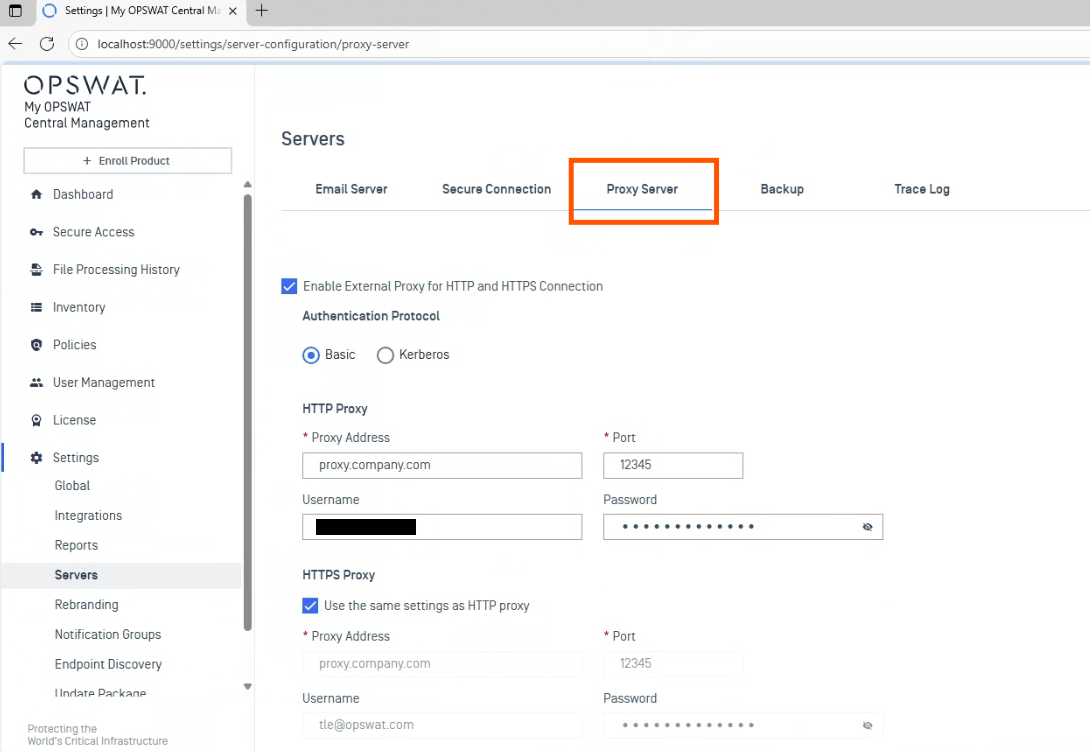This screenshot has height=752, width=1090.
Task: Toggle Use the same settings as HTTP proxy
Action: click(x=310, y=606)
